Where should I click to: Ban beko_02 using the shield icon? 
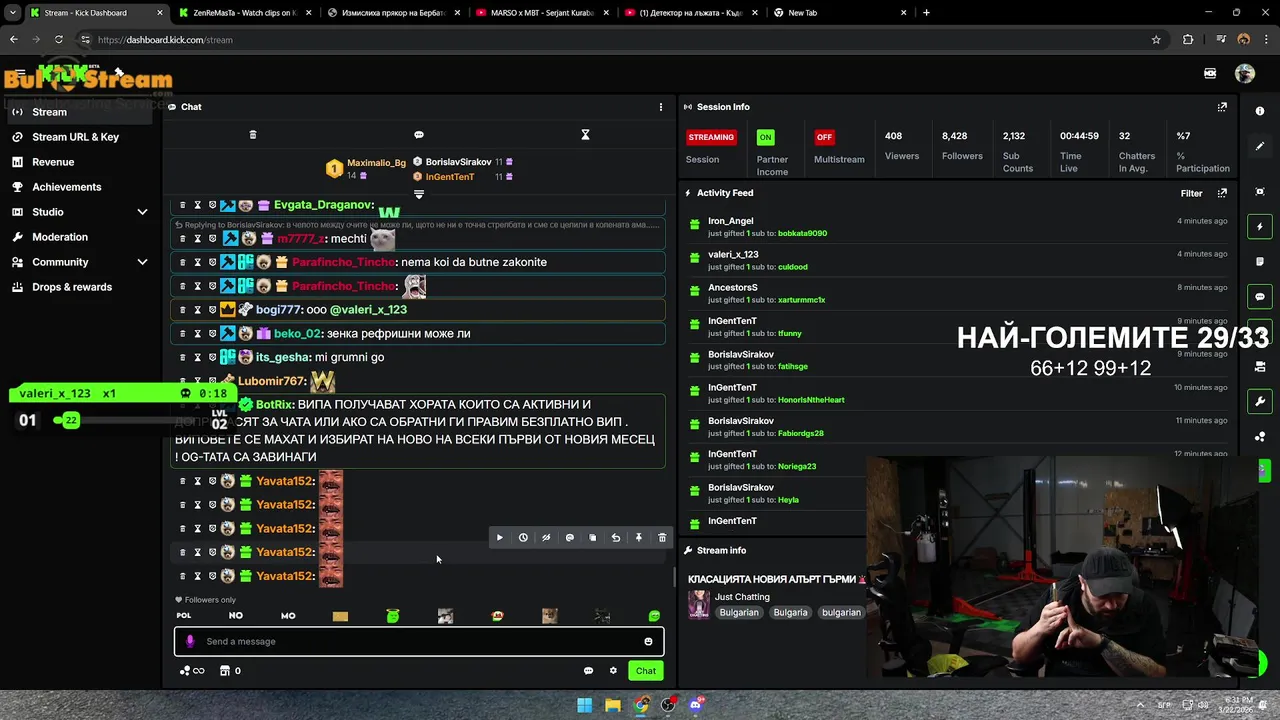point(212,334)
